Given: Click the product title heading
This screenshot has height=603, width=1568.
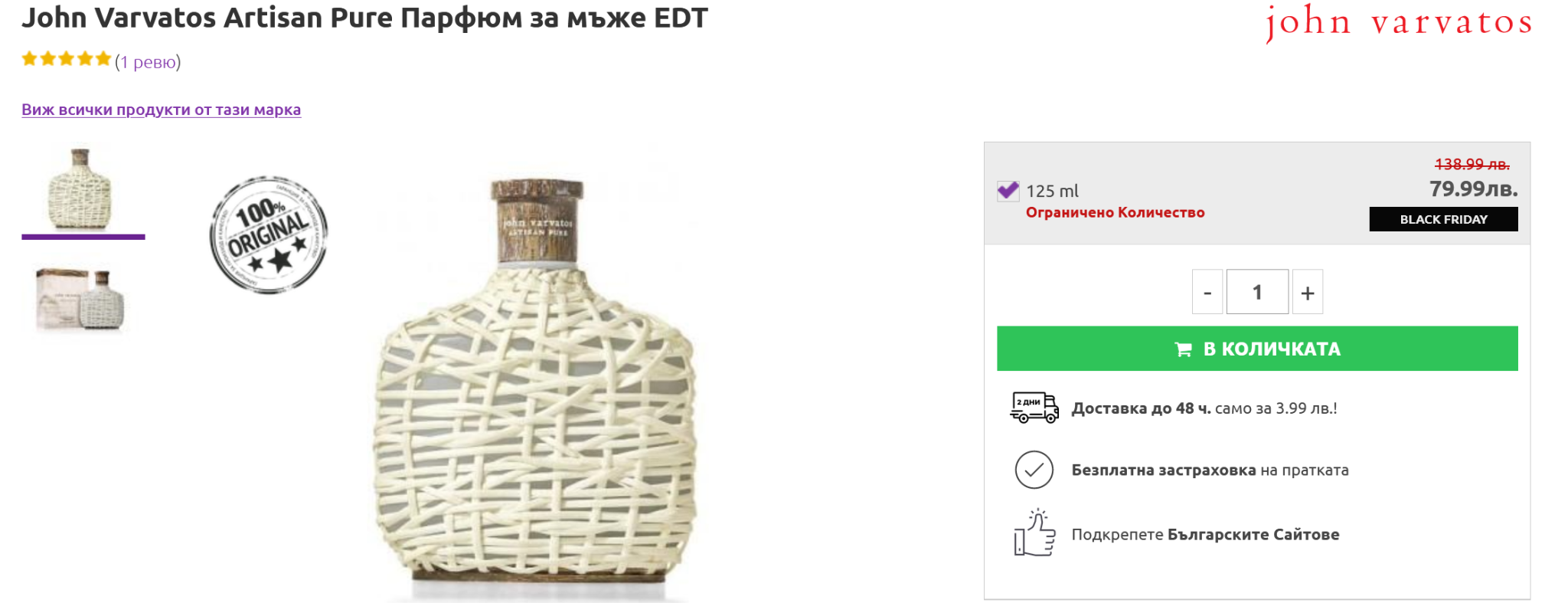Looking at the screenshot, I should tap(364, 18).
